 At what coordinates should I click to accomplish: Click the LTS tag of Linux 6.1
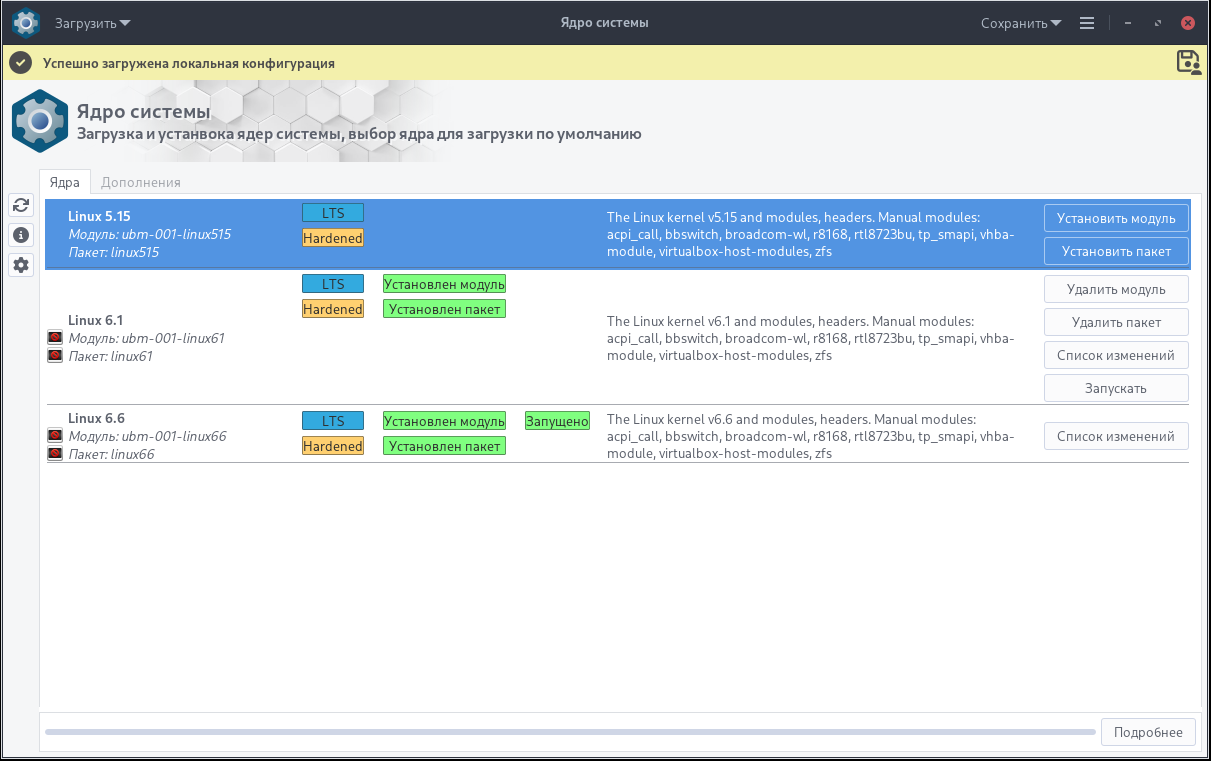[333, 284]
